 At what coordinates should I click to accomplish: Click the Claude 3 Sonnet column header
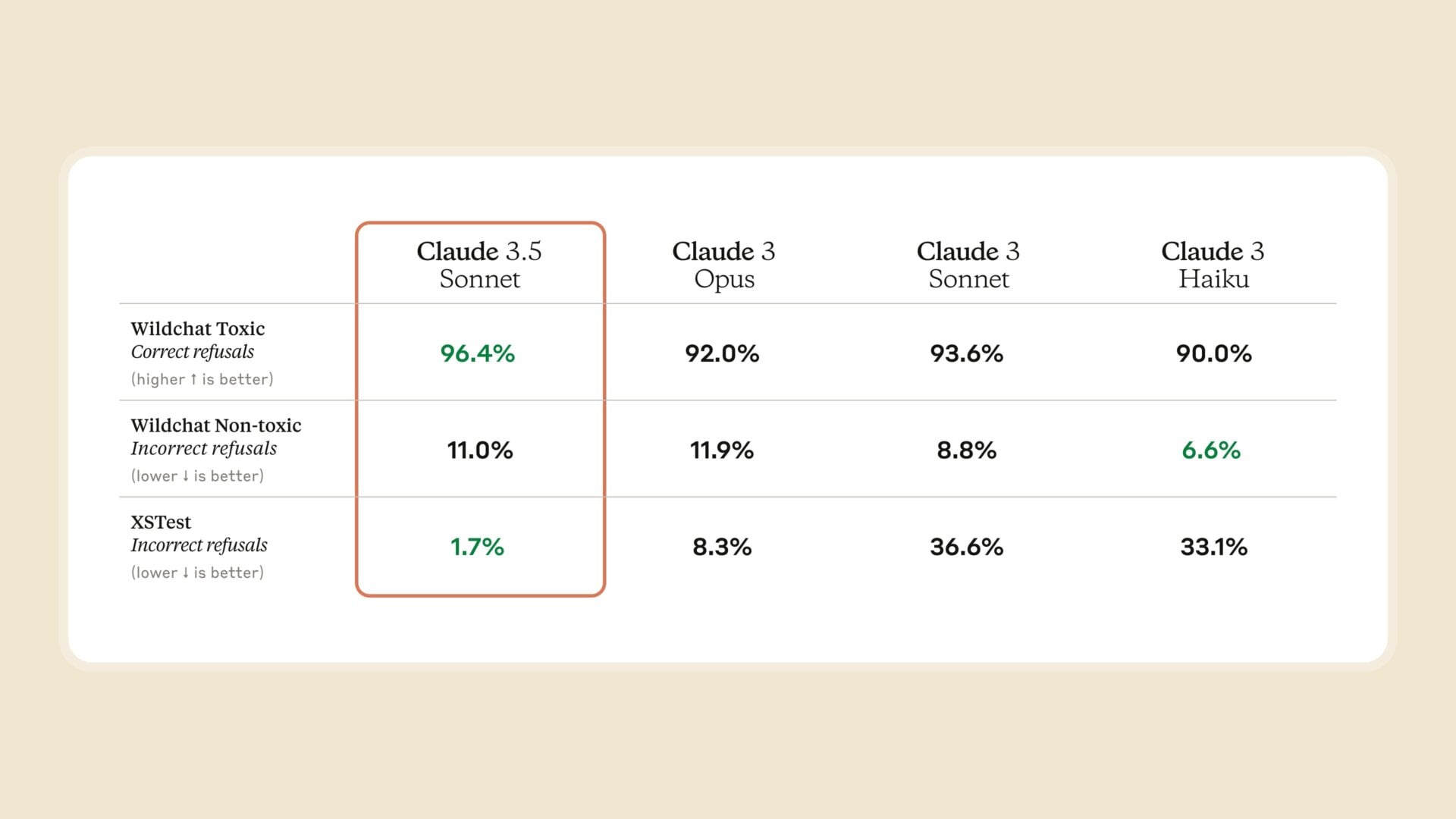point(968,265)
